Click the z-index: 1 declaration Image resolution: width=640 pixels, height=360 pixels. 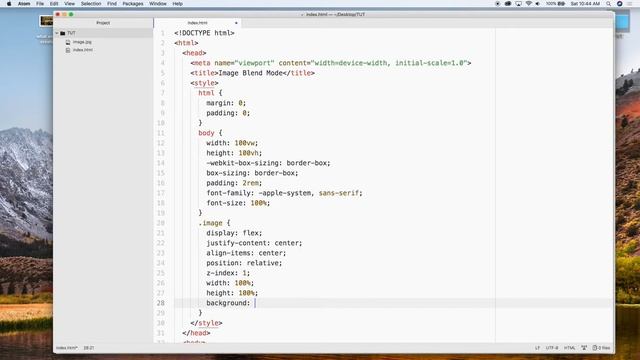[x=228, y=273]
